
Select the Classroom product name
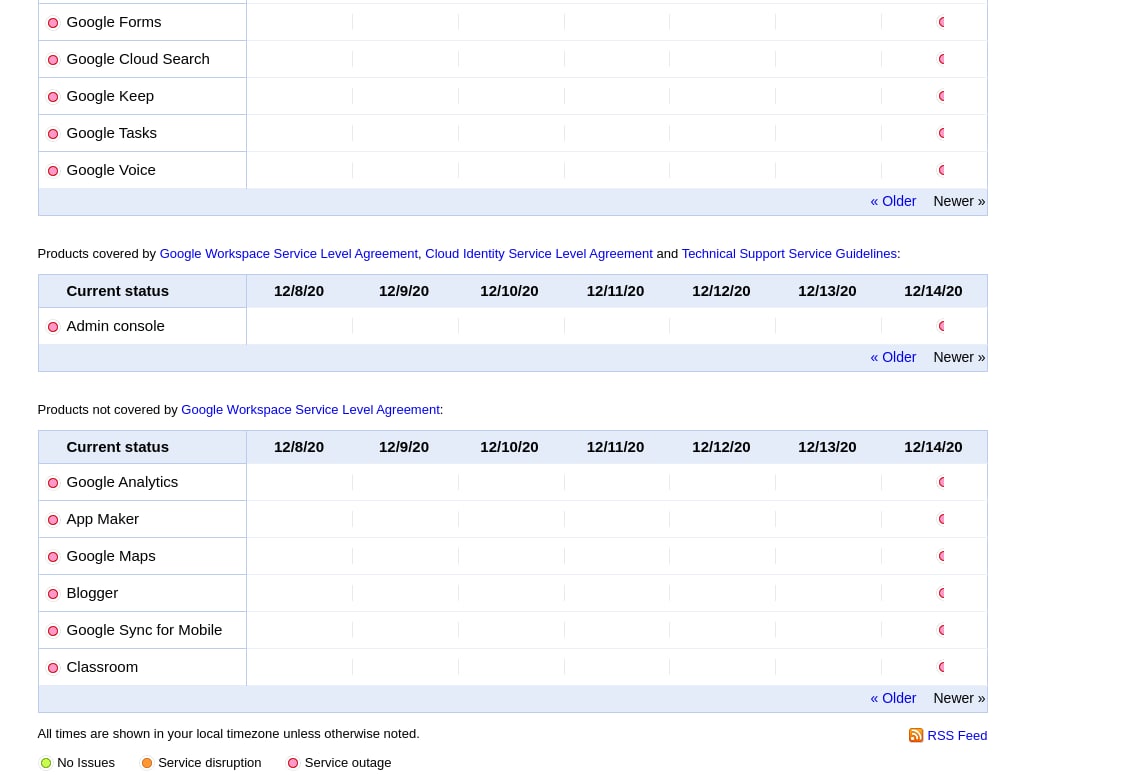(x=102, y=667)
